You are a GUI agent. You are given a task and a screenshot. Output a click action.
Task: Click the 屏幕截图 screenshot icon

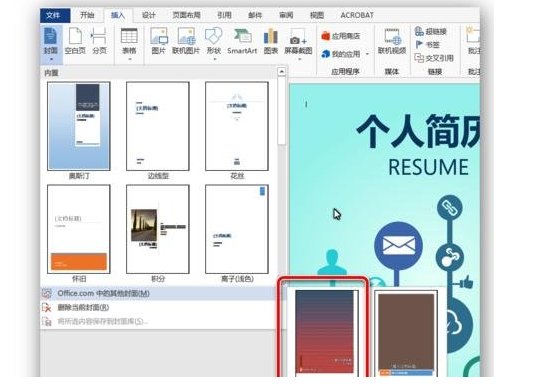(x=298, y=36)
